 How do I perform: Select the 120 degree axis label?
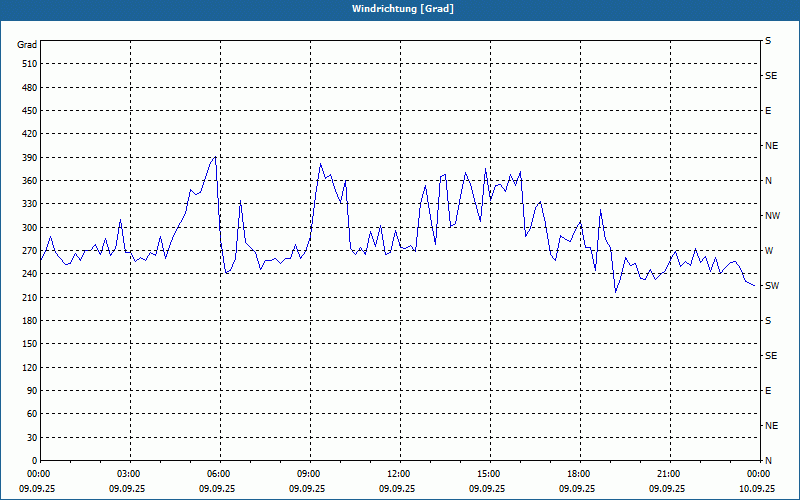[x=30, y=367]
